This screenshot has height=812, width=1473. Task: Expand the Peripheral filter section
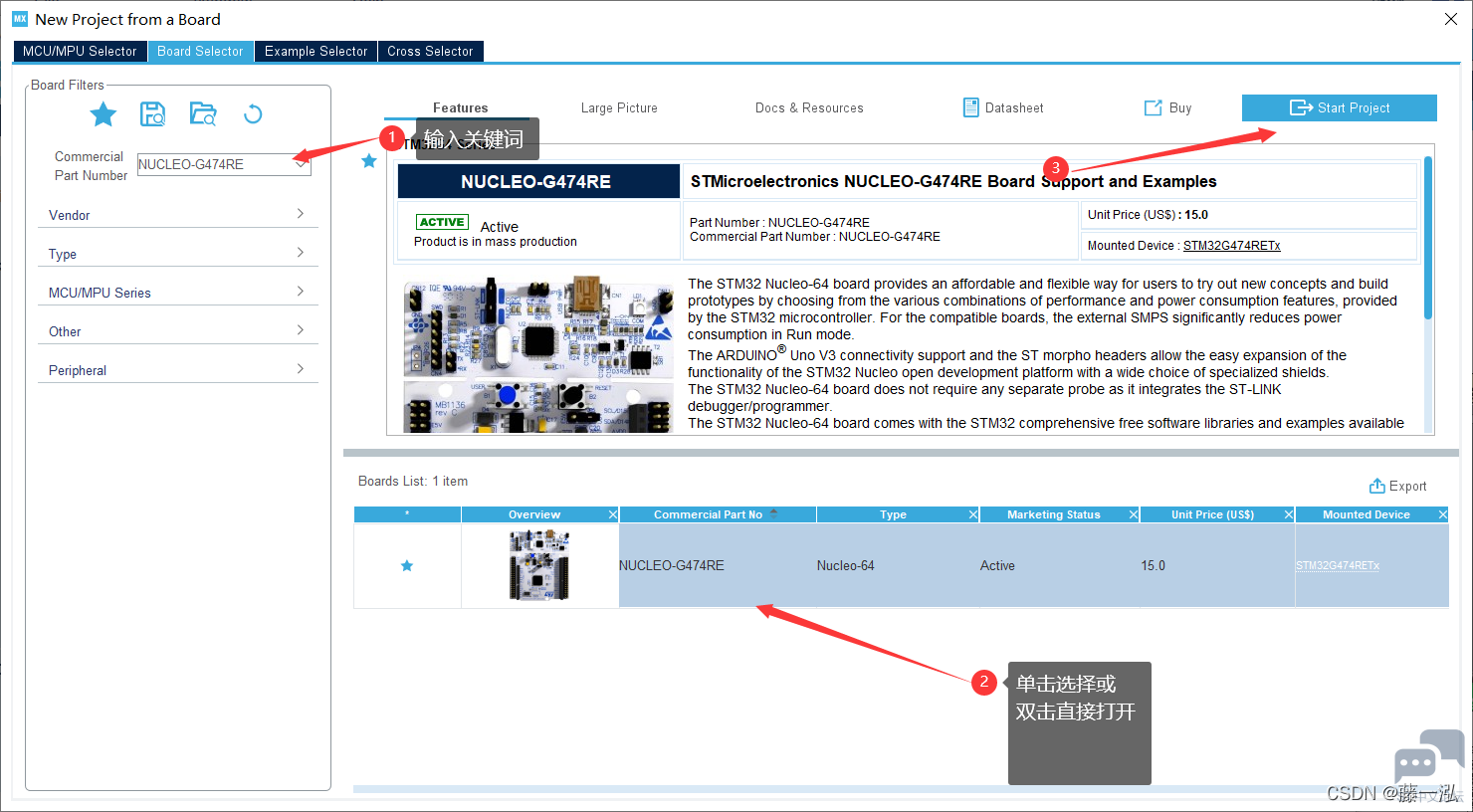[178, 370]
